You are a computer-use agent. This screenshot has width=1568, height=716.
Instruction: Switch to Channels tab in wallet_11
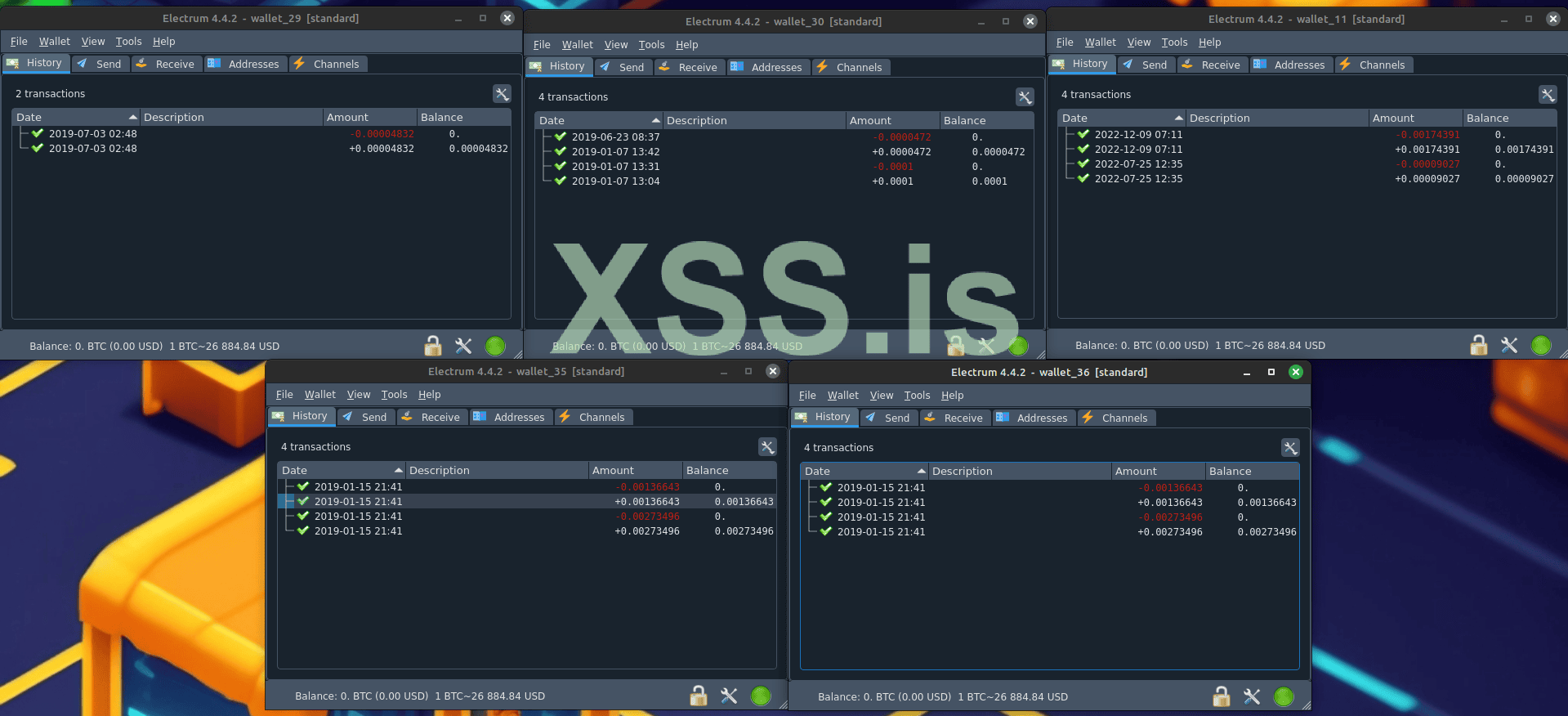(x=1374, y=65)
